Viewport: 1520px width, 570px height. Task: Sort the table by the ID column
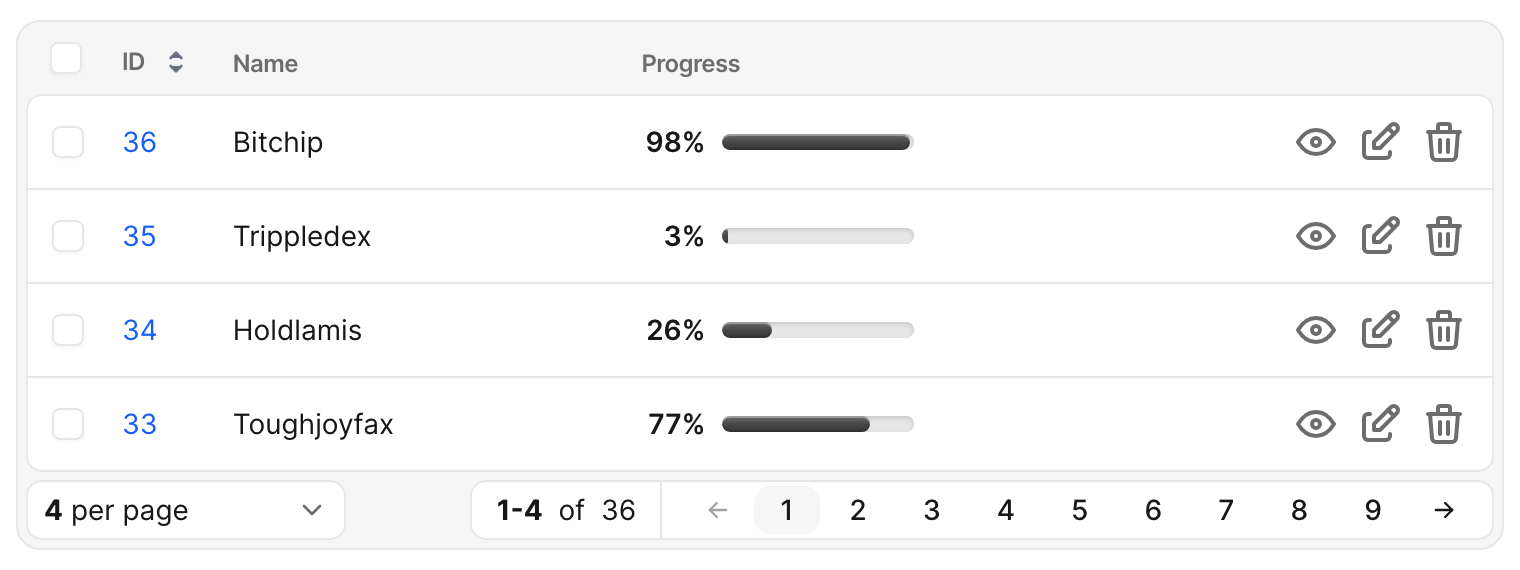[176, 63]
